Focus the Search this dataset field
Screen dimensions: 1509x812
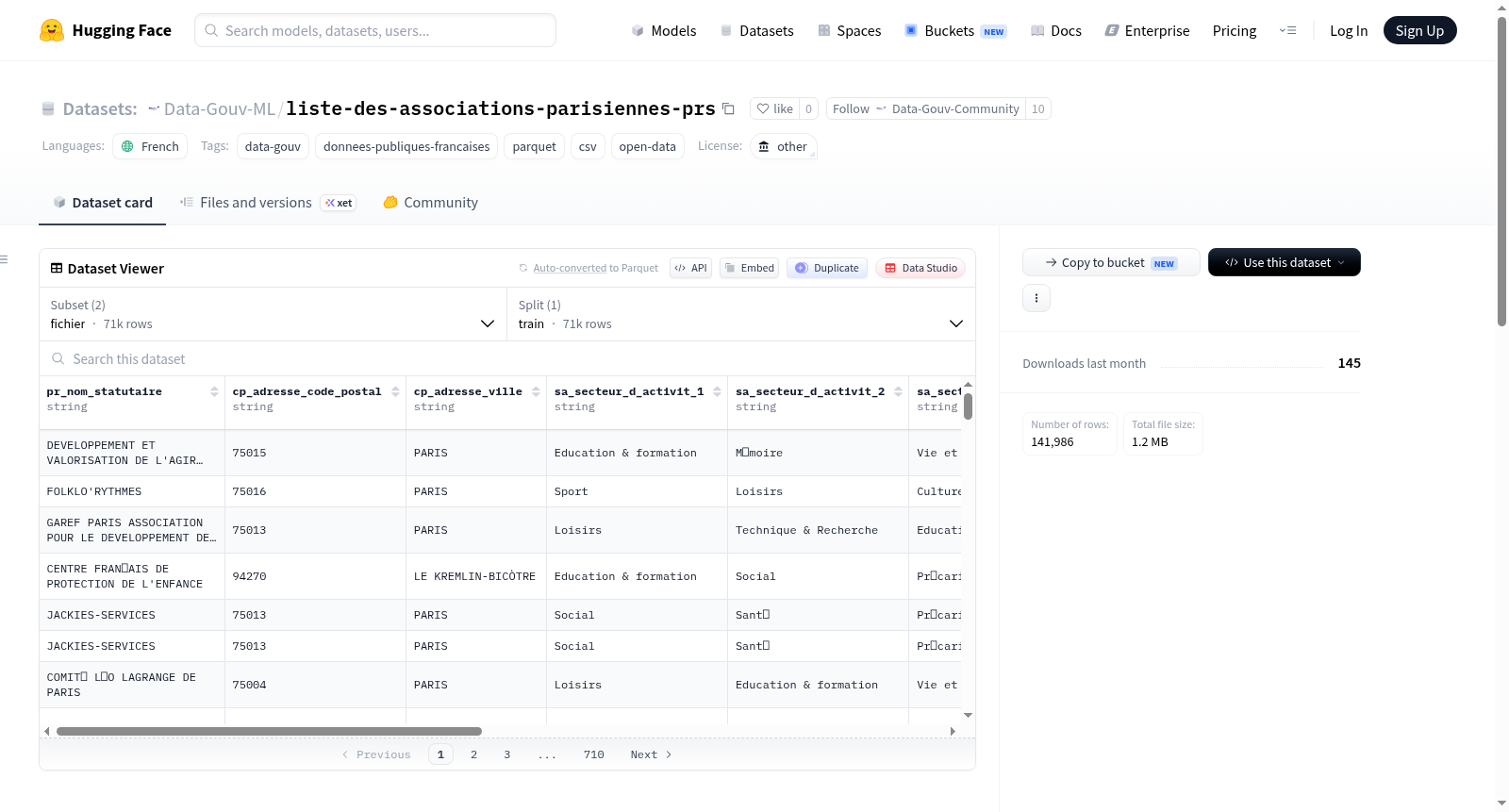pyautogui.click(x=507, y=358)
